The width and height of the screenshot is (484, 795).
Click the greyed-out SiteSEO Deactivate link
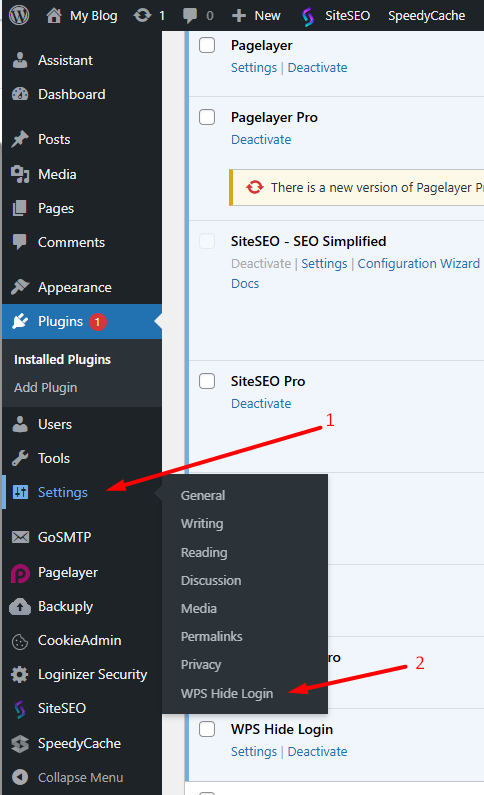coord(261,264)
